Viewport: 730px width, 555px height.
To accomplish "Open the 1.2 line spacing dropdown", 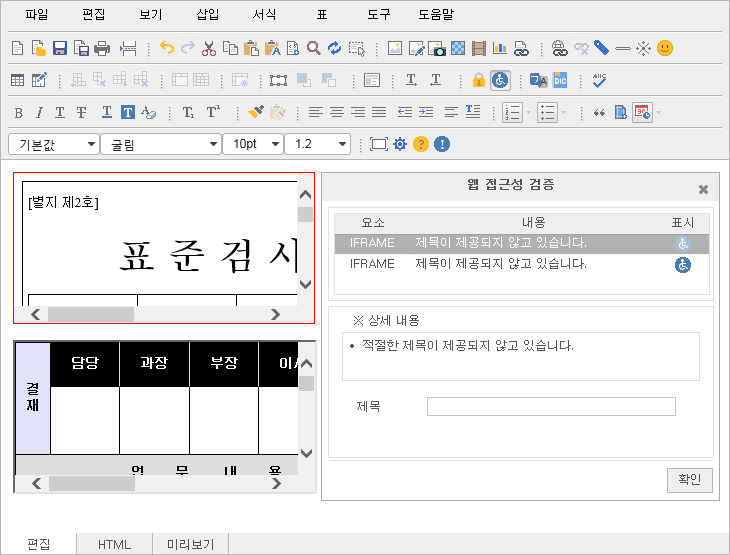I will (x=317, y=144).
